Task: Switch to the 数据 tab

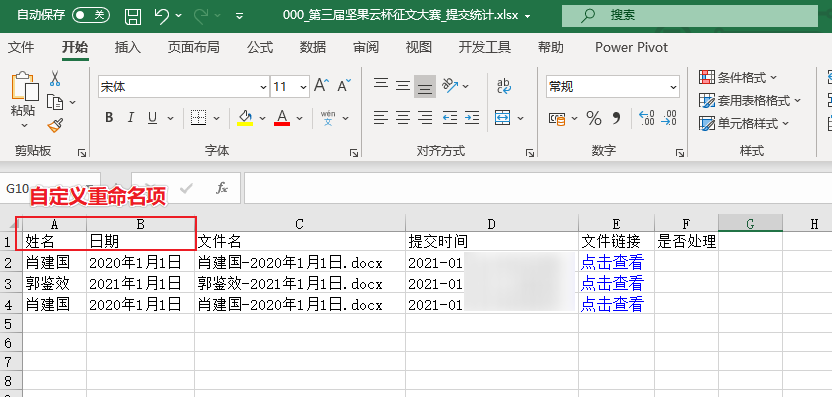Action: click(313, 47)
